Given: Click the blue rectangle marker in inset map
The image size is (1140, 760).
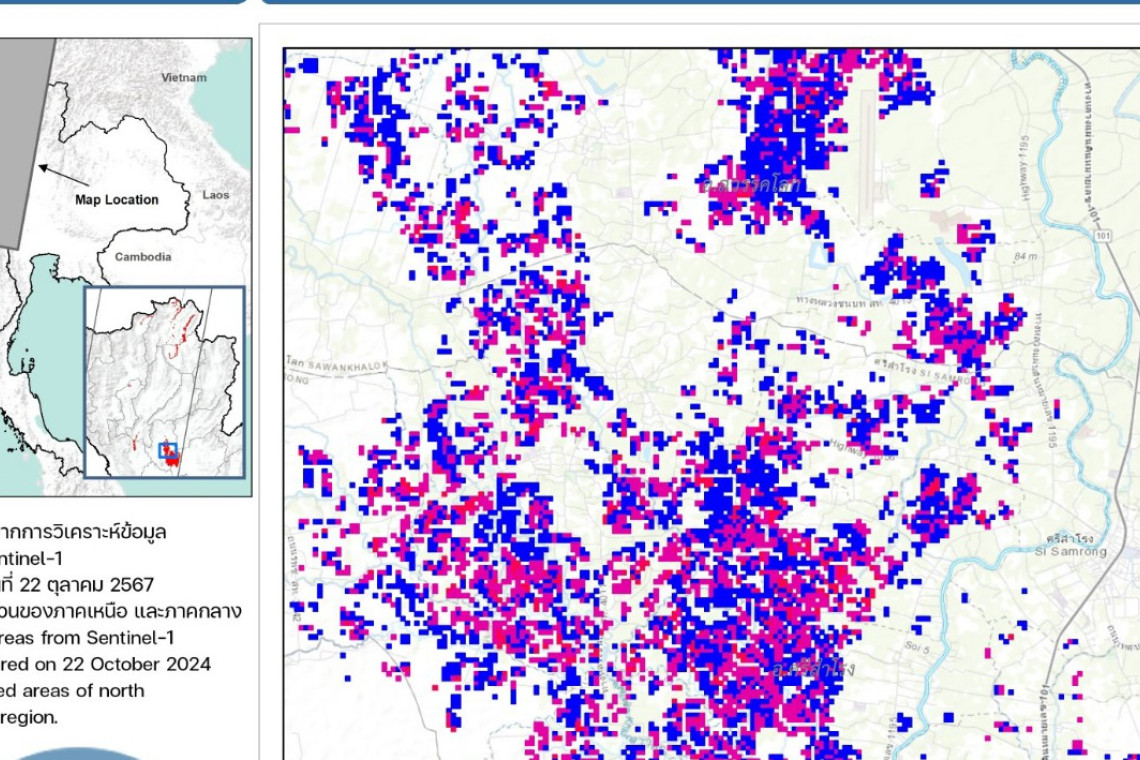Looking at the screenshot, I should pos(168,450).
